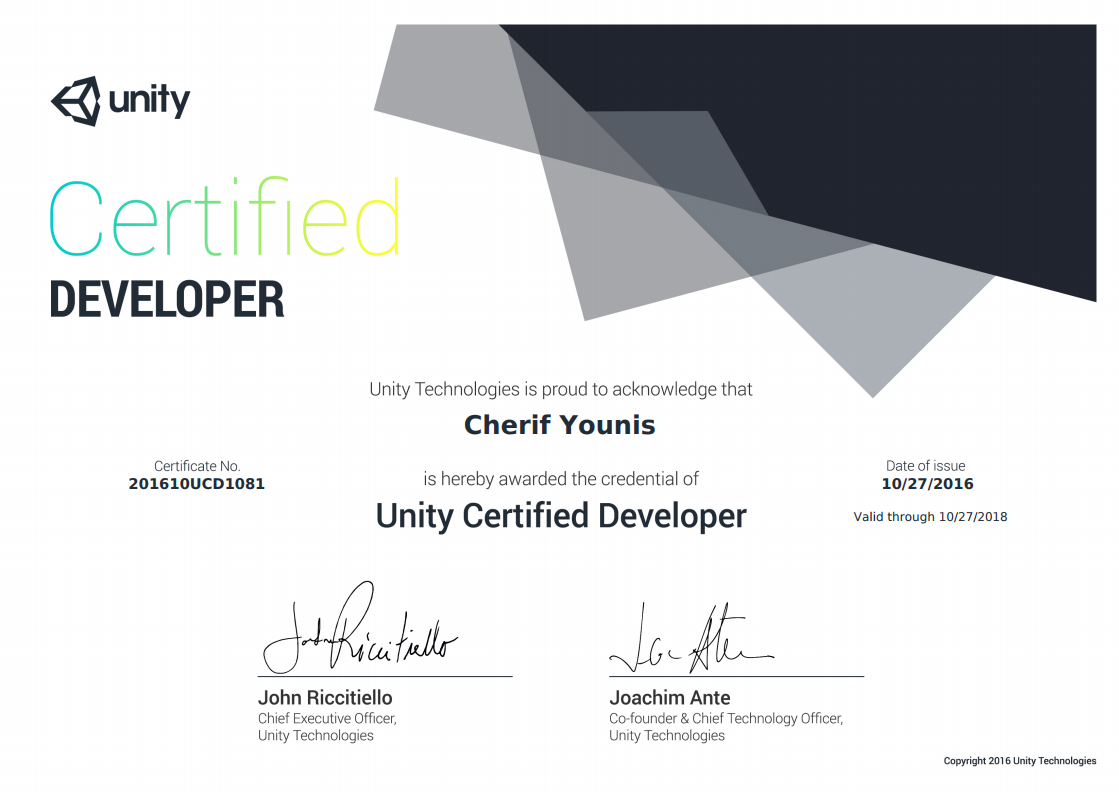Click 'Valid through 10/27/2018' text
1119x792 pixels.
[931, 517]
